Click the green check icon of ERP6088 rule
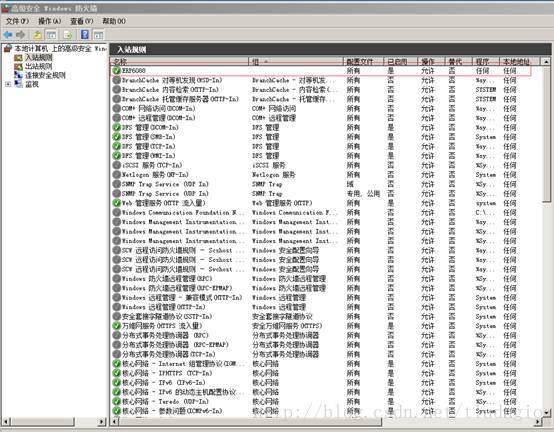 [117, 71]
